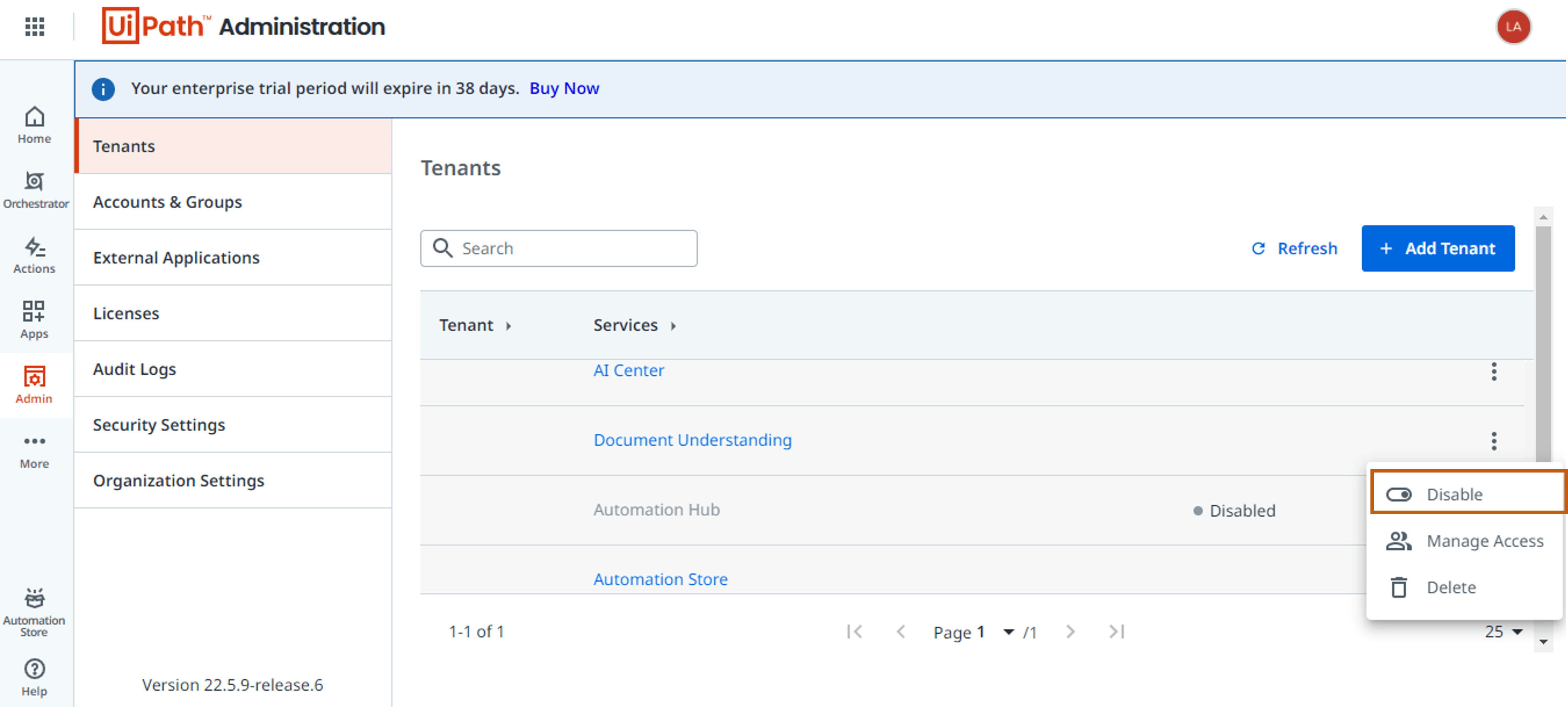Open the app launcher grid icon

pyautogui.click(x=35, y=27)
